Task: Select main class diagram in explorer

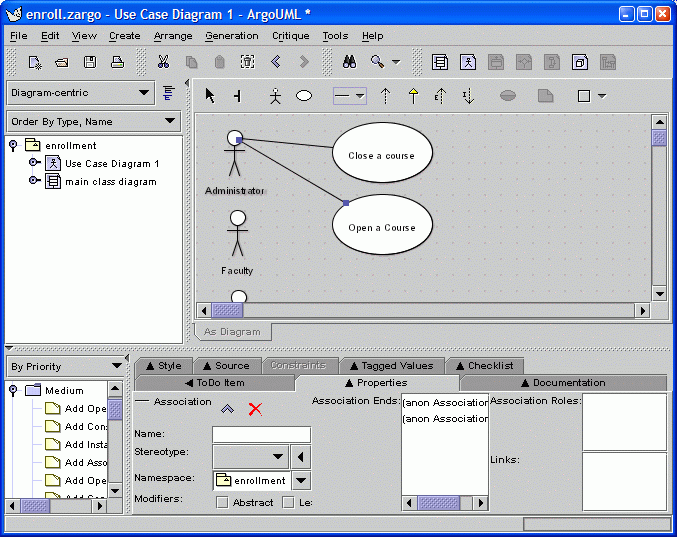Action: 111,182
